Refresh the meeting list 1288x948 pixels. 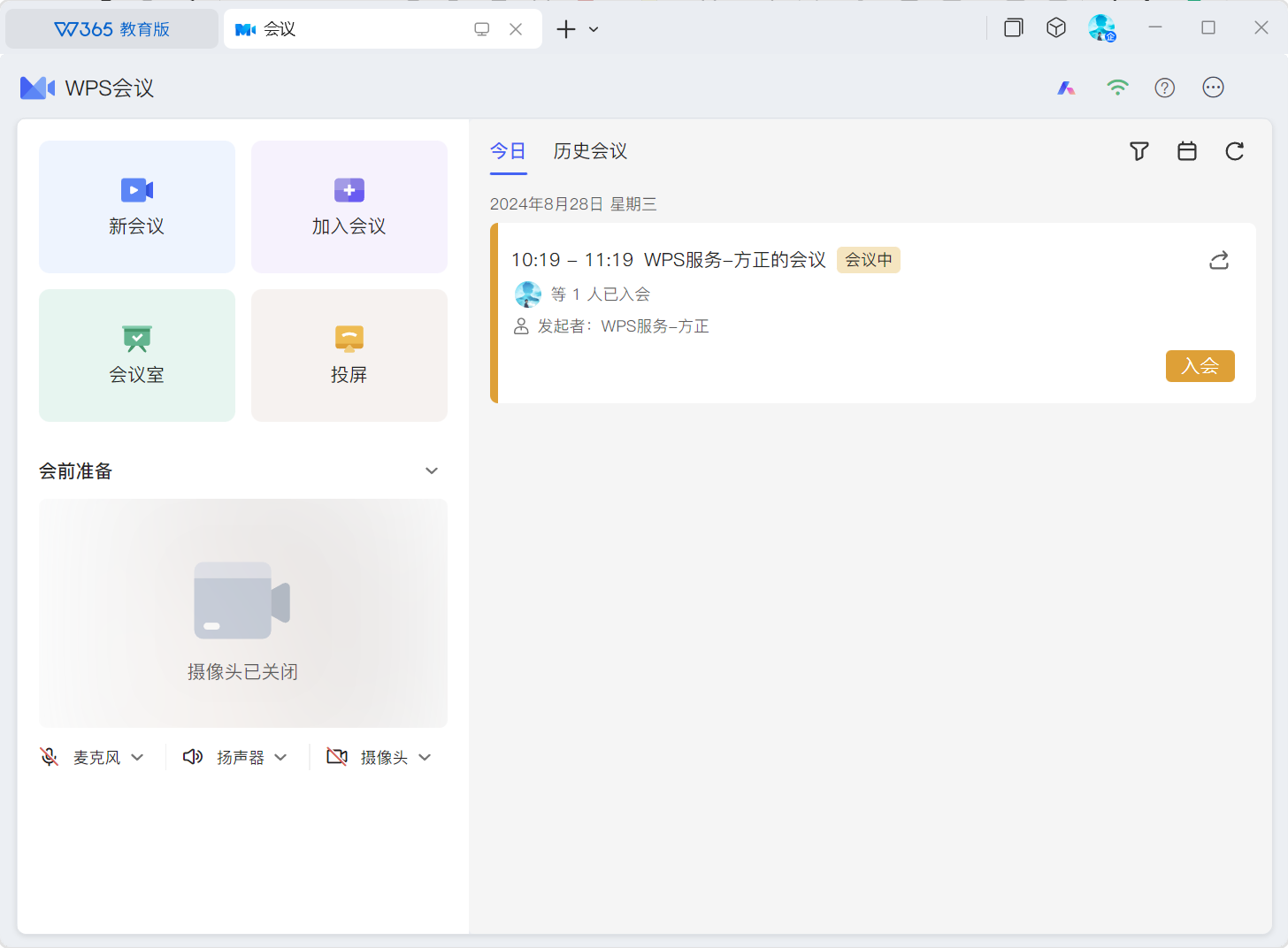pyautogui.click(x=1235, y=151)
